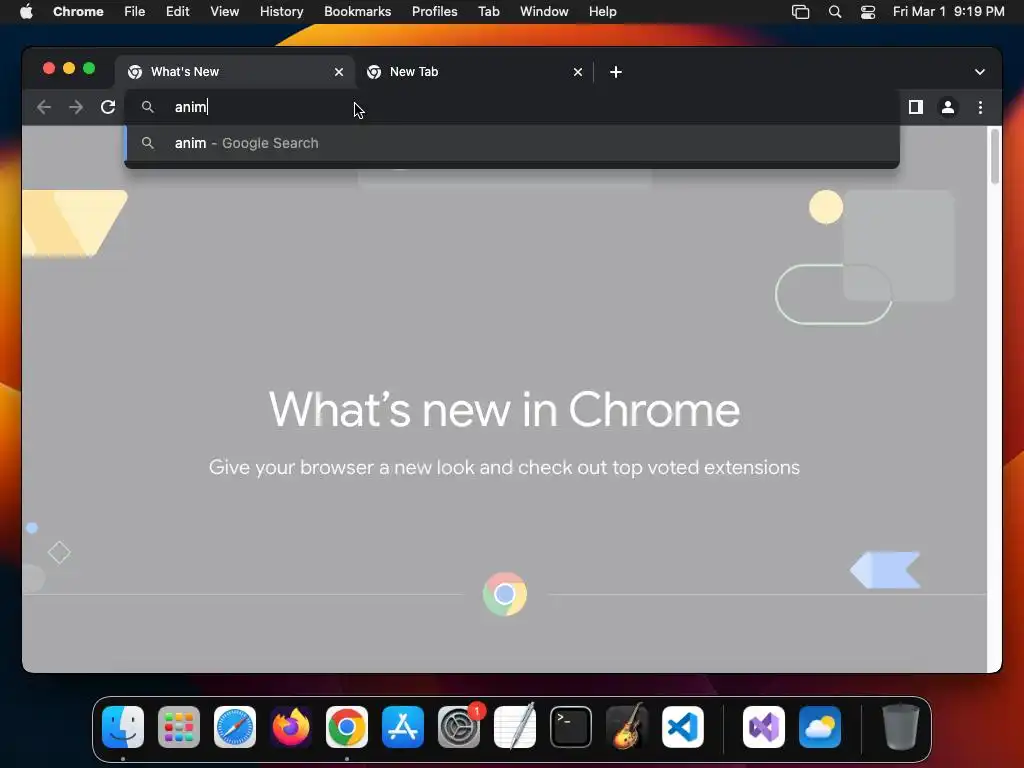Go back using the back arrow
Viewport: 1024px width, 768px height.
click(x=44, y=107)
